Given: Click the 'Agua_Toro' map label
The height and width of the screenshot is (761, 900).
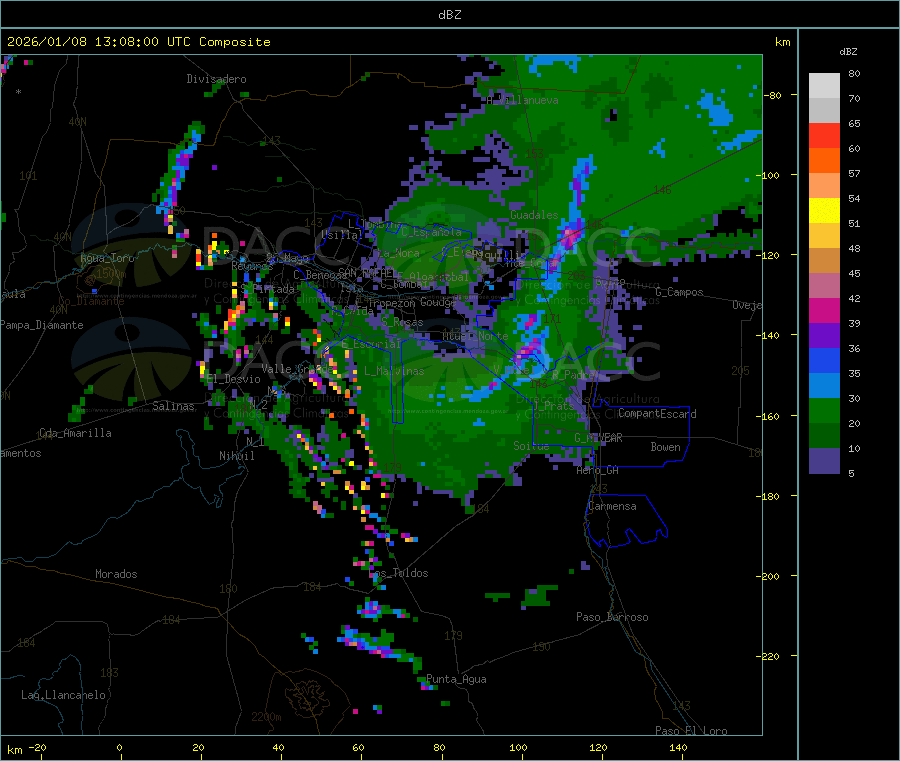Looking at the screenshot, I should point(107,258).
